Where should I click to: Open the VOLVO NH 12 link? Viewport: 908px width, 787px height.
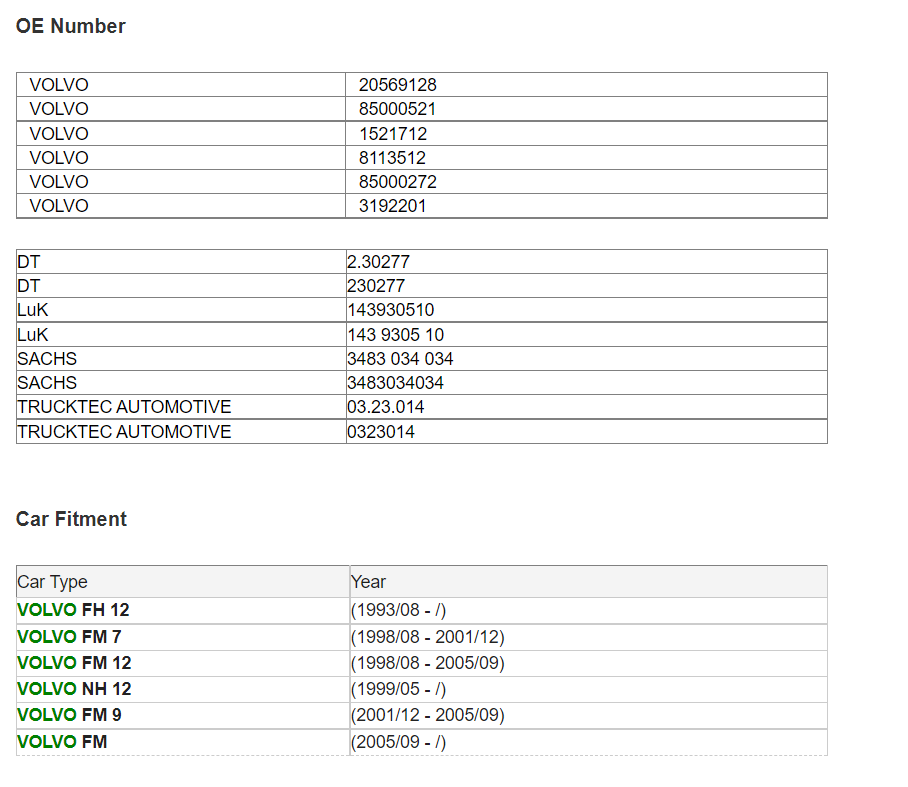tap(74, 689)
